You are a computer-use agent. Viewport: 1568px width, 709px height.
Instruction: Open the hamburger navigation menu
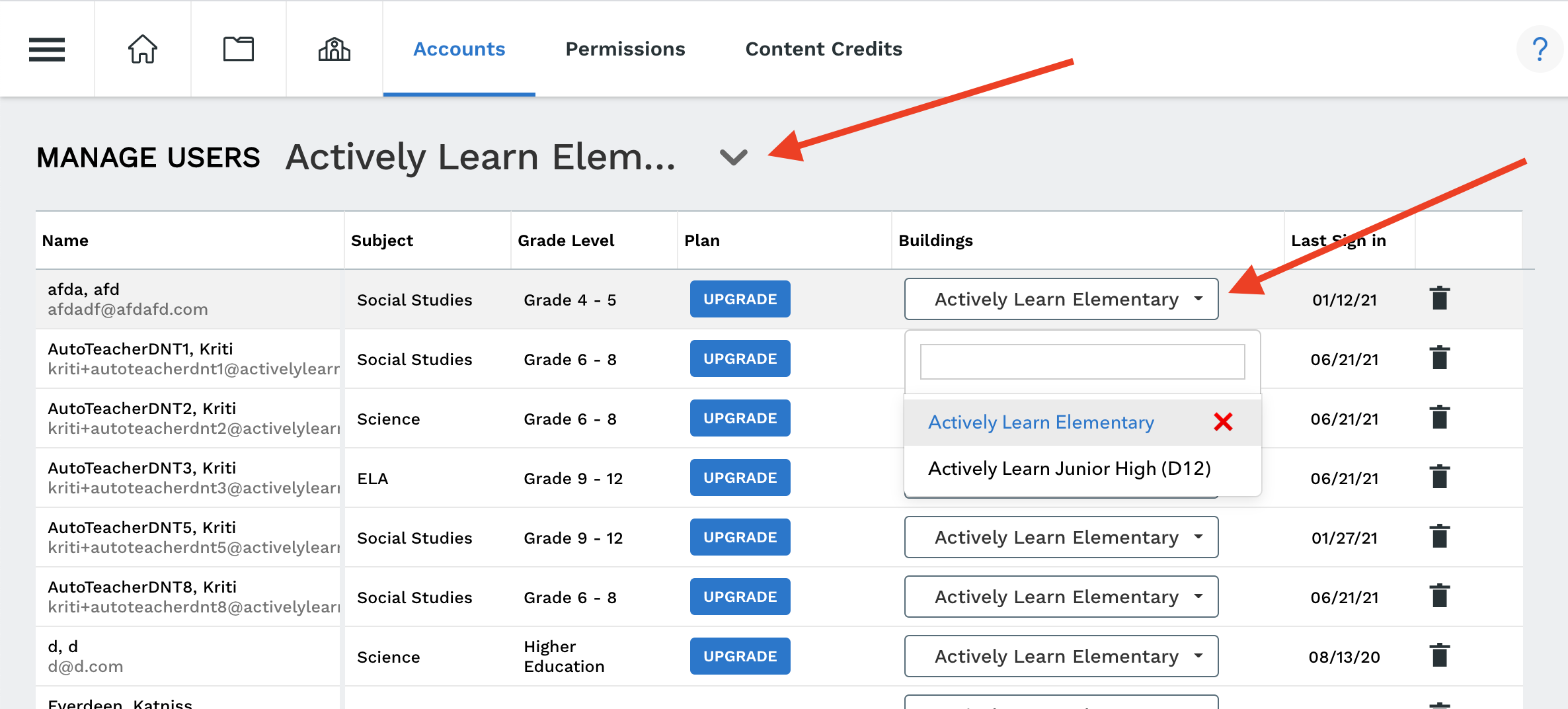coord(47,49)
